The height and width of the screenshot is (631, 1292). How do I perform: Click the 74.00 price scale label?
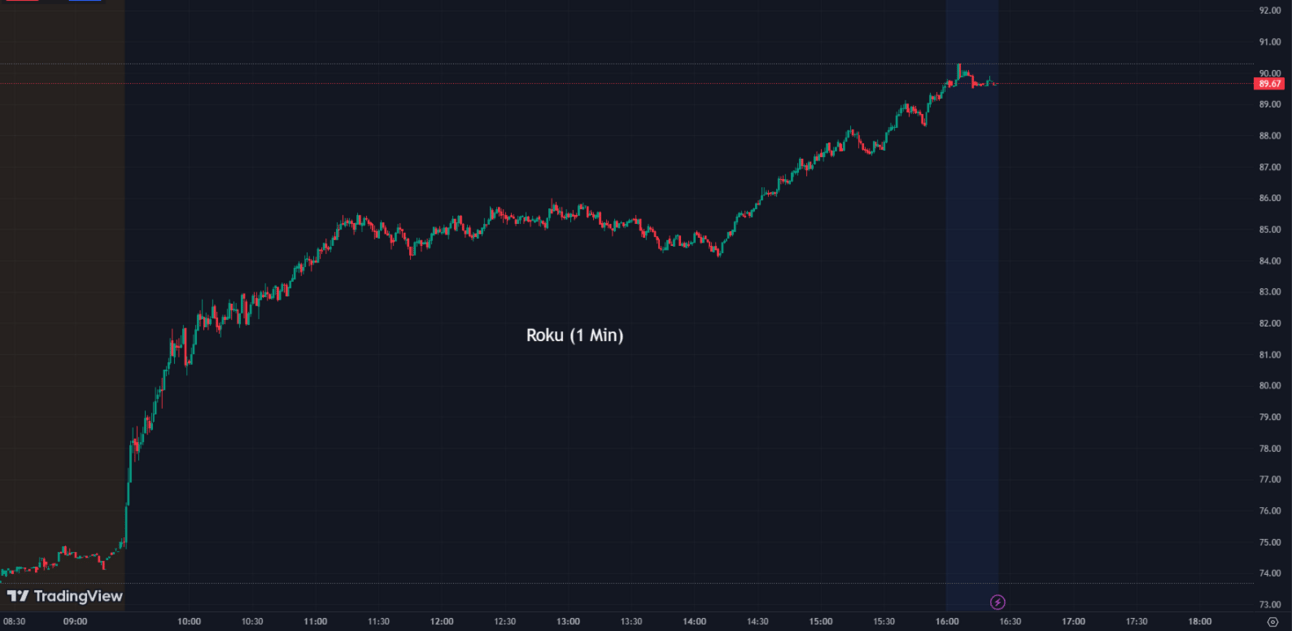1270,573
